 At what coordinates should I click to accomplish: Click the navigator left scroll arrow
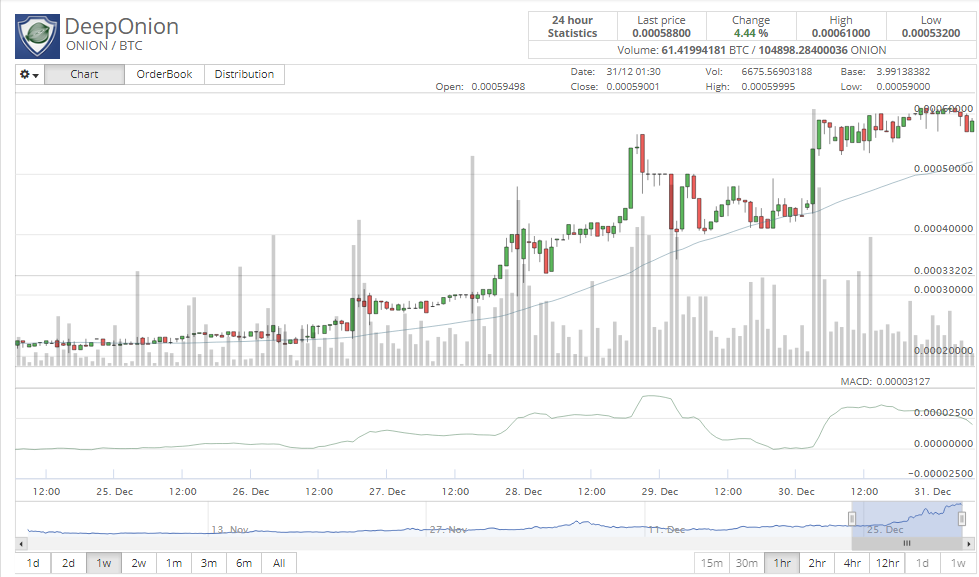21,543
